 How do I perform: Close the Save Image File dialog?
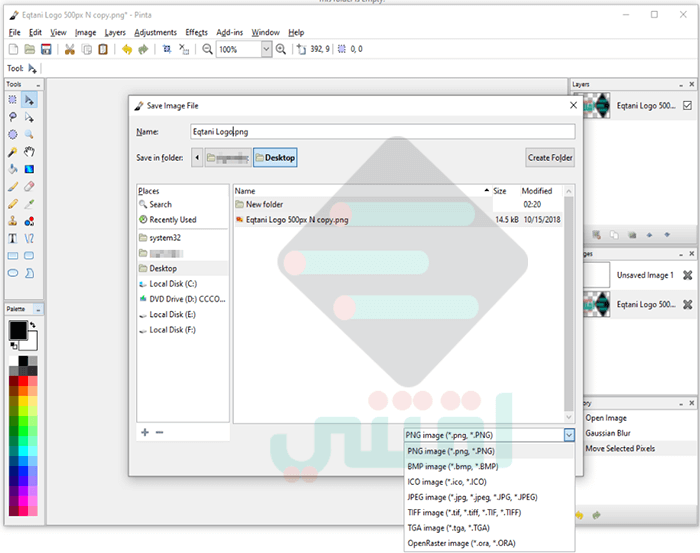573,105
